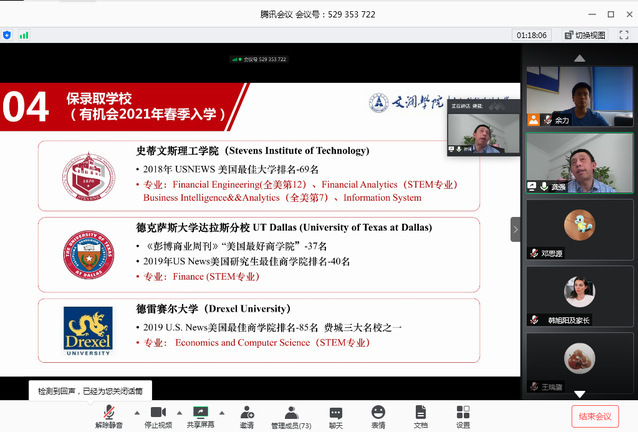Click the 检测到回声 echo notification tooltip

pos(90,391)
